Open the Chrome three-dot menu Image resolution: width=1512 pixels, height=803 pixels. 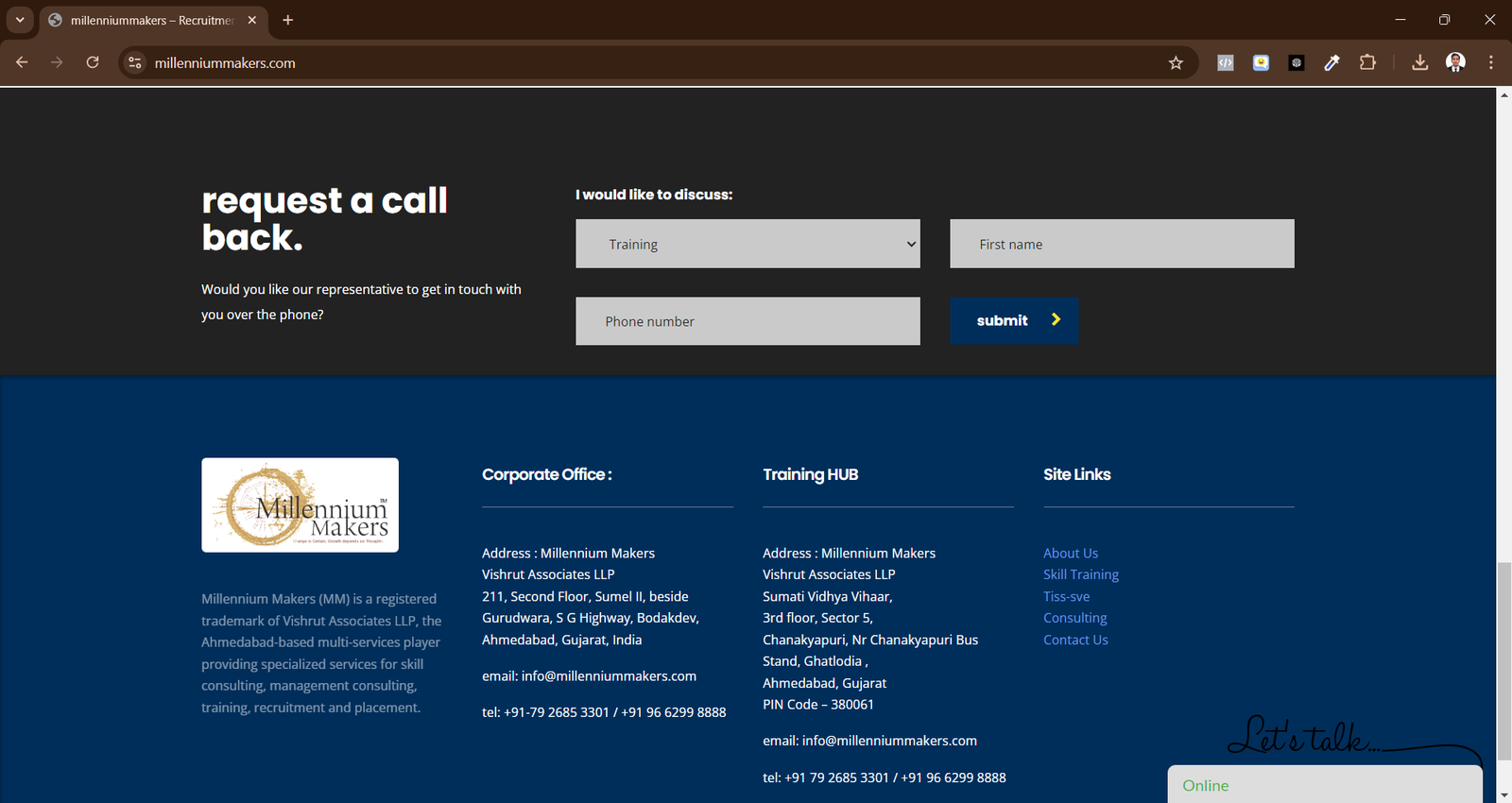tap(1491, 63)
